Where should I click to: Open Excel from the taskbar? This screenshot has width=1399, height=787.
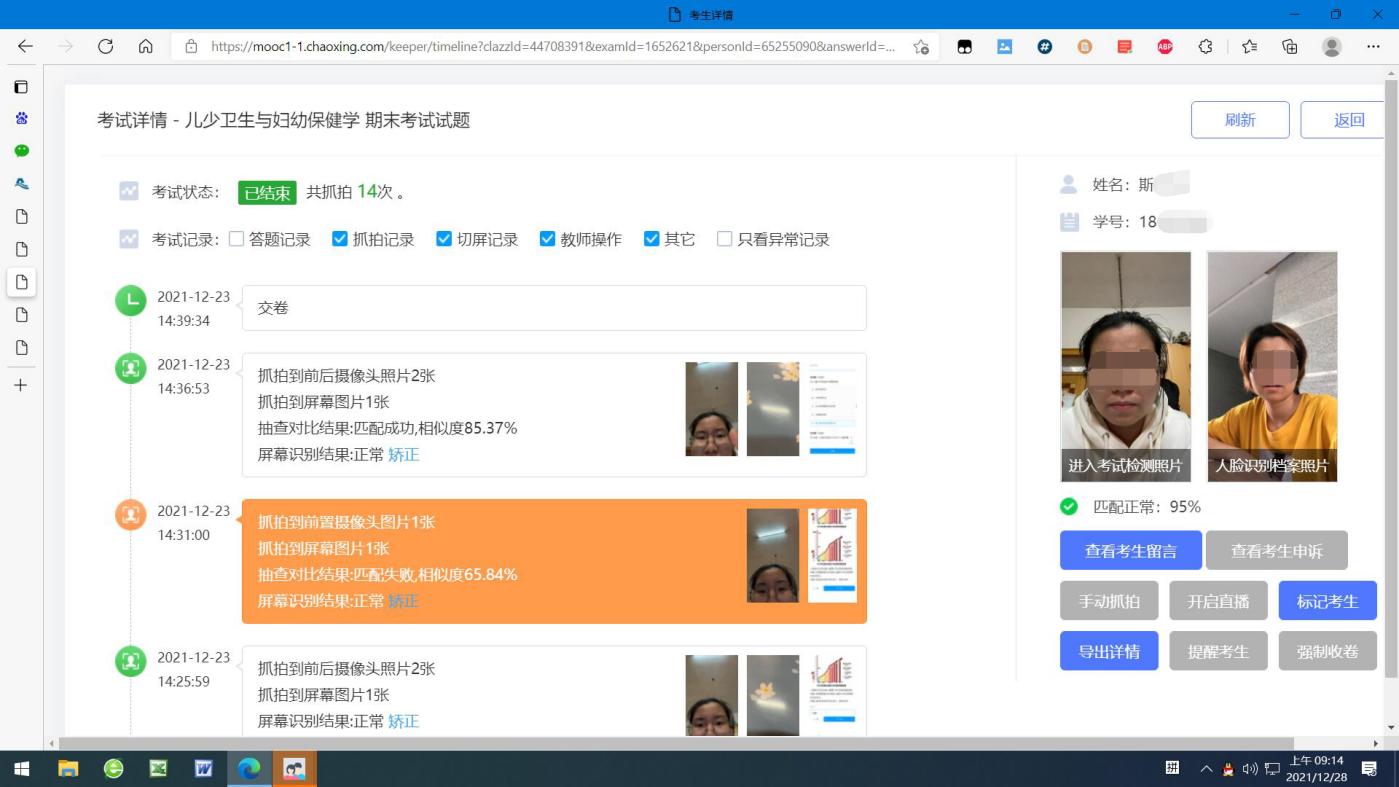(x=158, y=768)
